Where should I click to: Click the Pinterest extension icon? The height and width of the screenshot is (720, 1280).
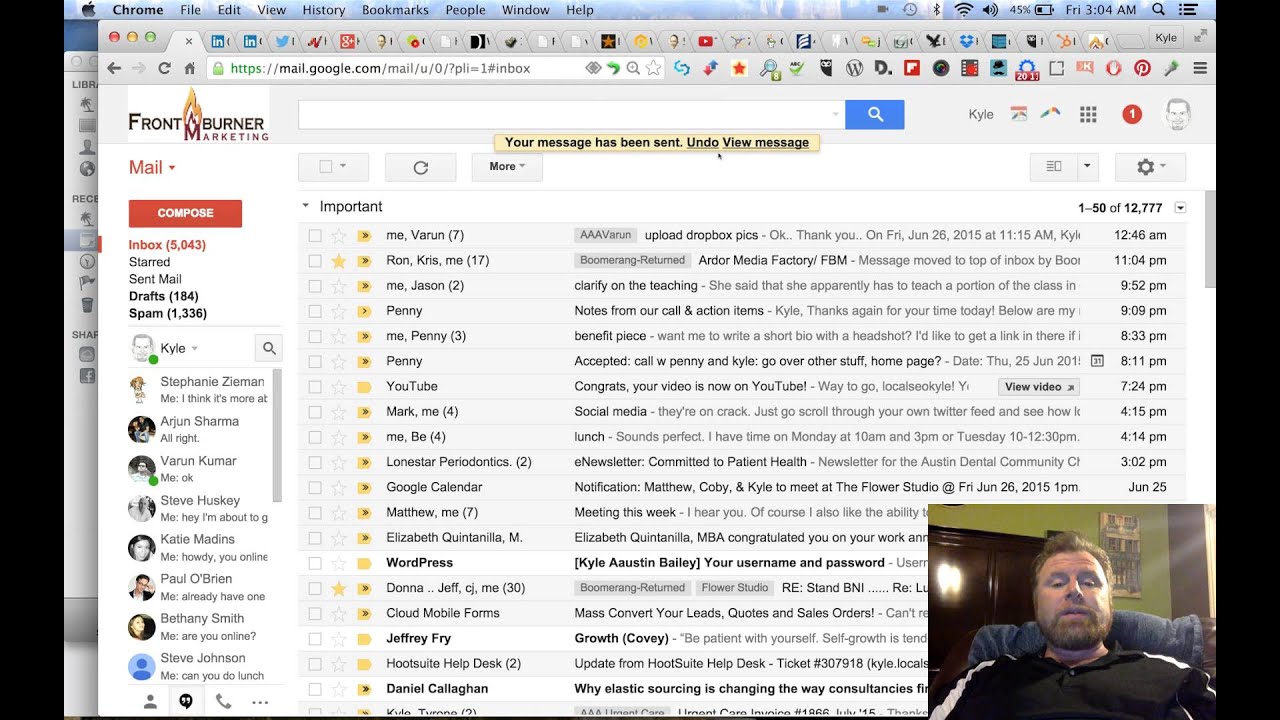coord(1142,68)
